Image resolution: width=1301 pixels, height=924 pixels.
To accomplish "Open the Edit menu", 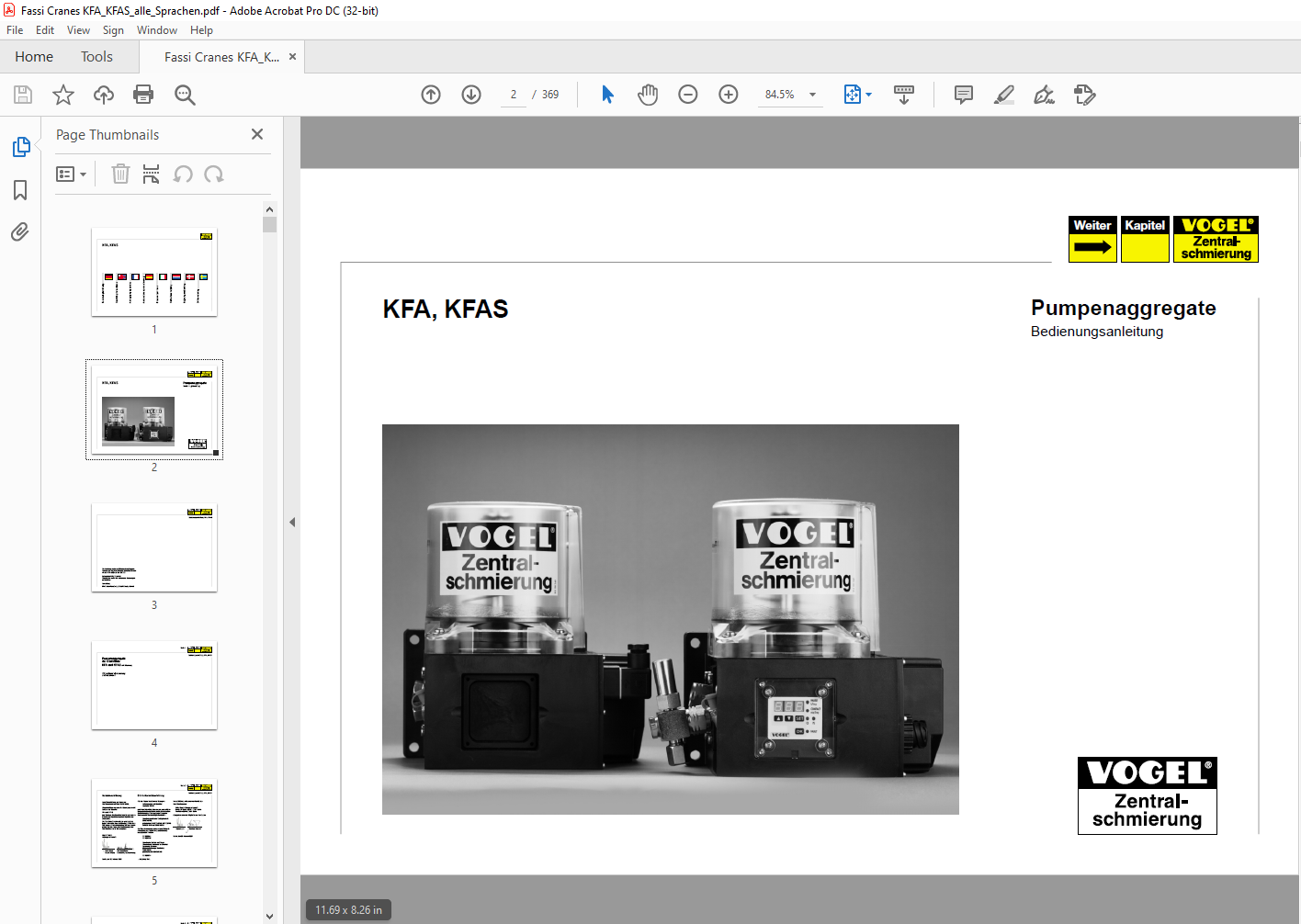I will pos(45,30).
